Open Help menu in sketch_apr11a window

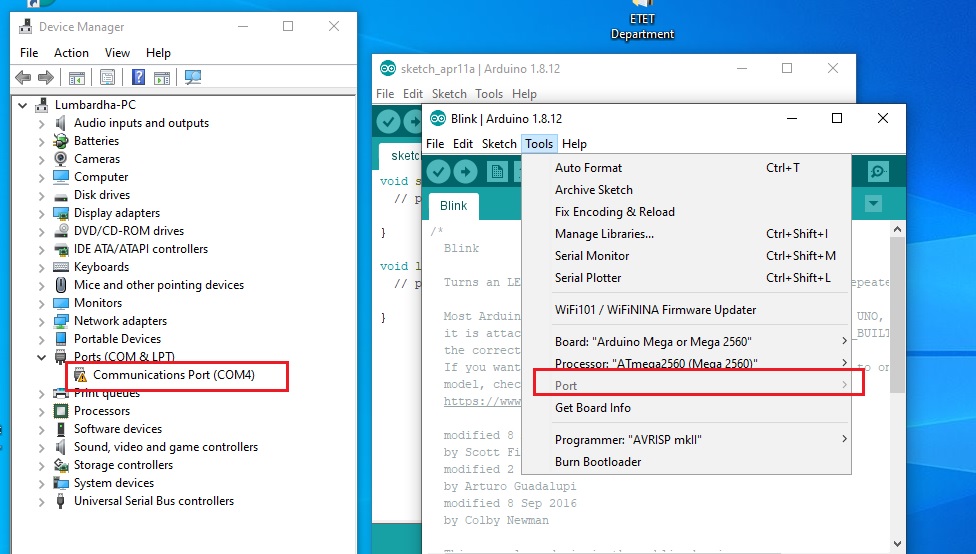pos(524,94)
